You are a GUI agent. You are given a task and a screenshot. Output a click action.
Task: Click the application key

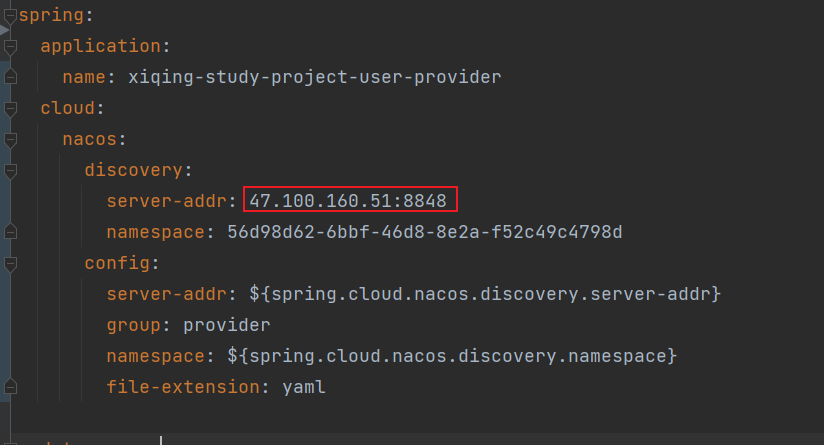101,46
